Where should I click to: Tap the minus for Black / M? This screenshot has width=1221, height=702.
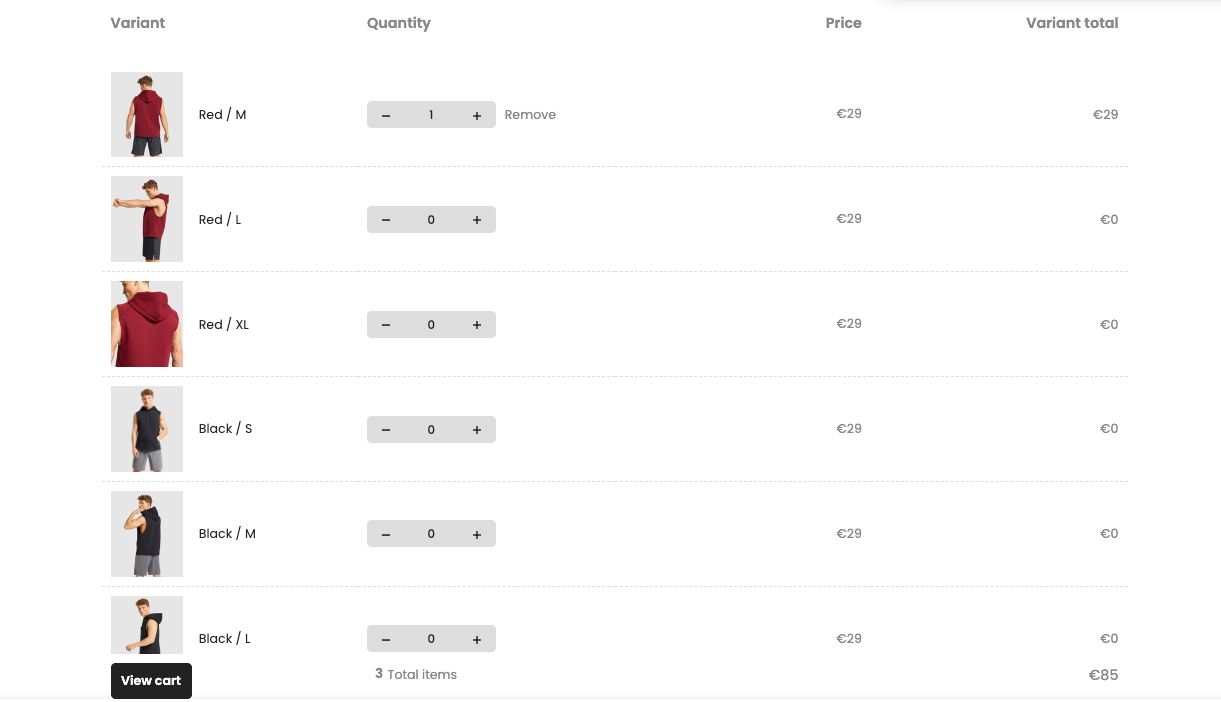tap(386, 535)
